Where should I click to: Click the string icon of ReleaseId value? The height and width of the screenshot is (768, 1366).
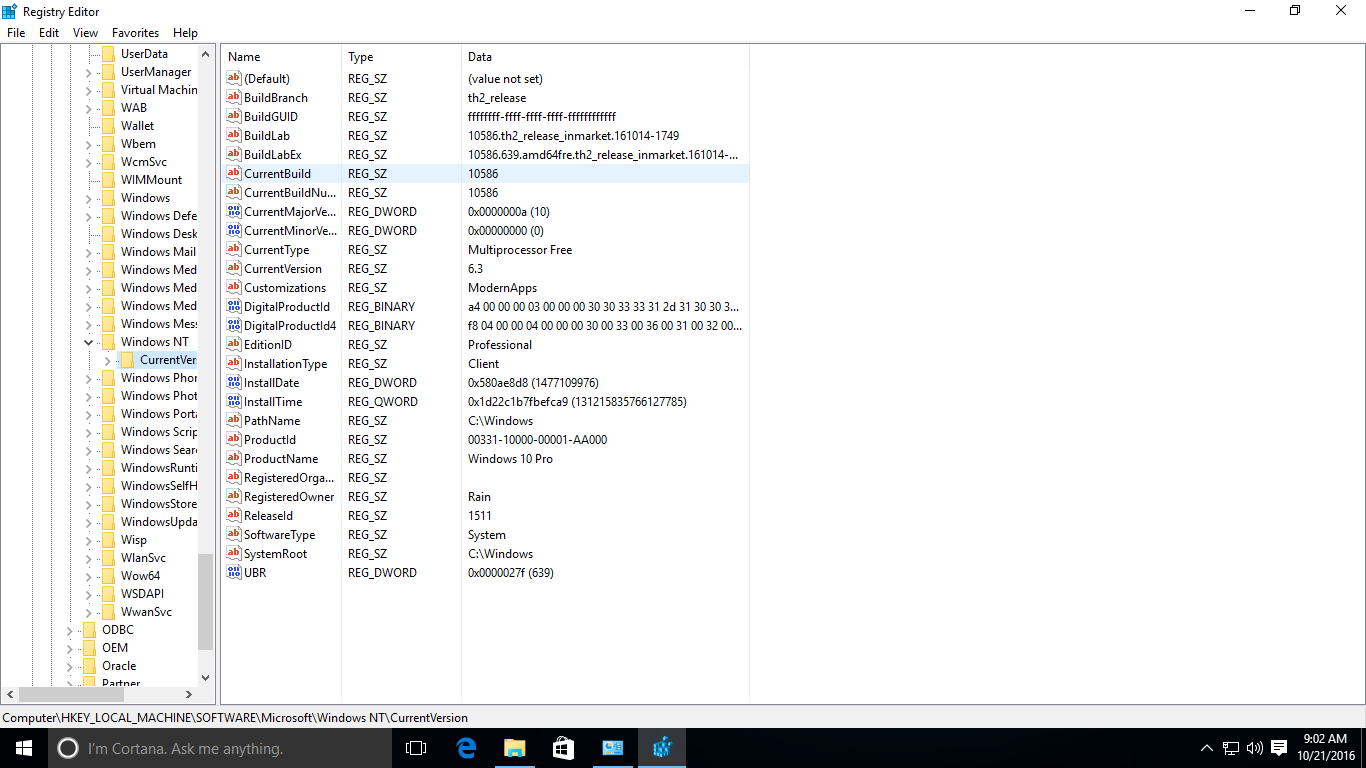234,516
